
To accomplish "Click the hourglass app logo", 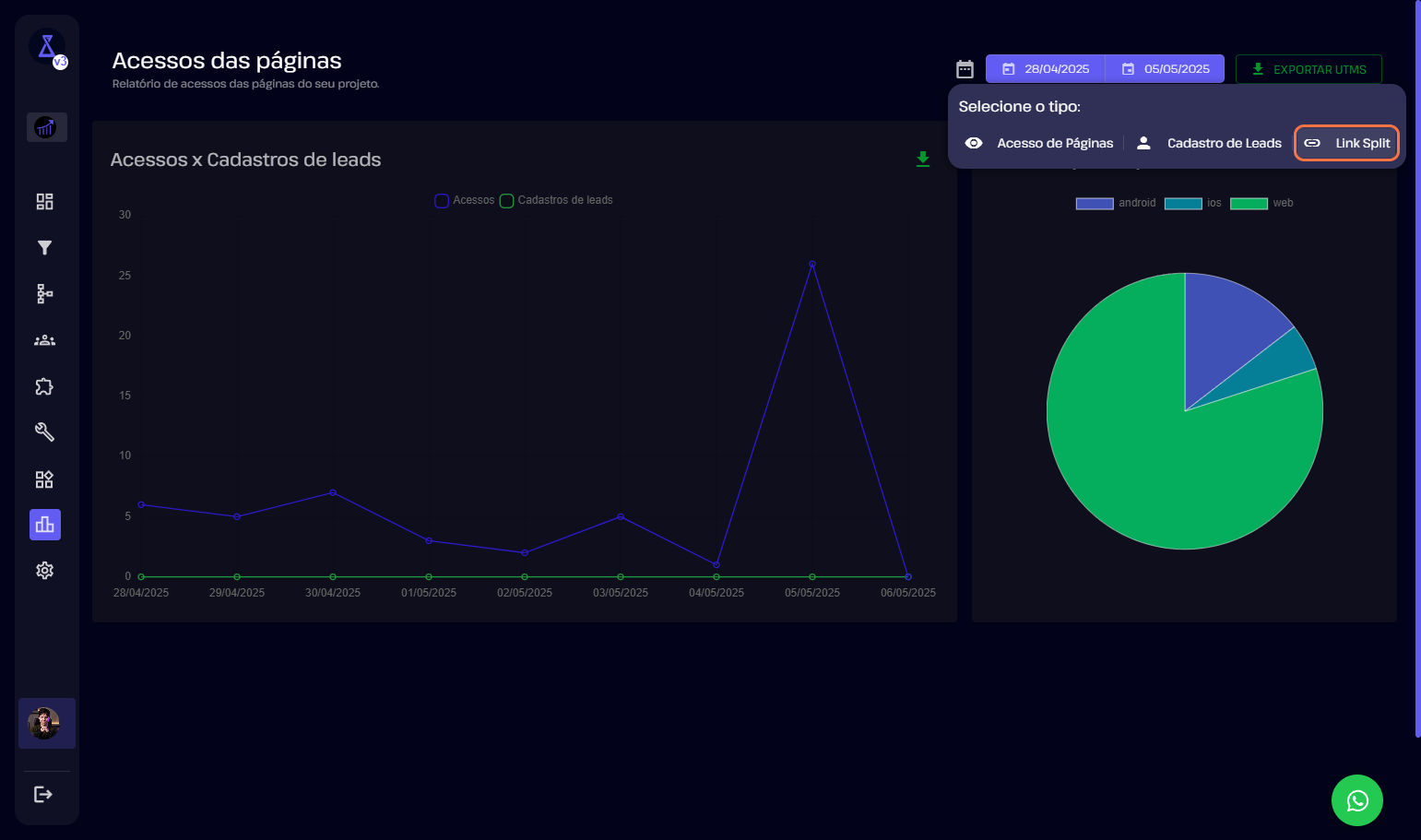I will (47, 46).
